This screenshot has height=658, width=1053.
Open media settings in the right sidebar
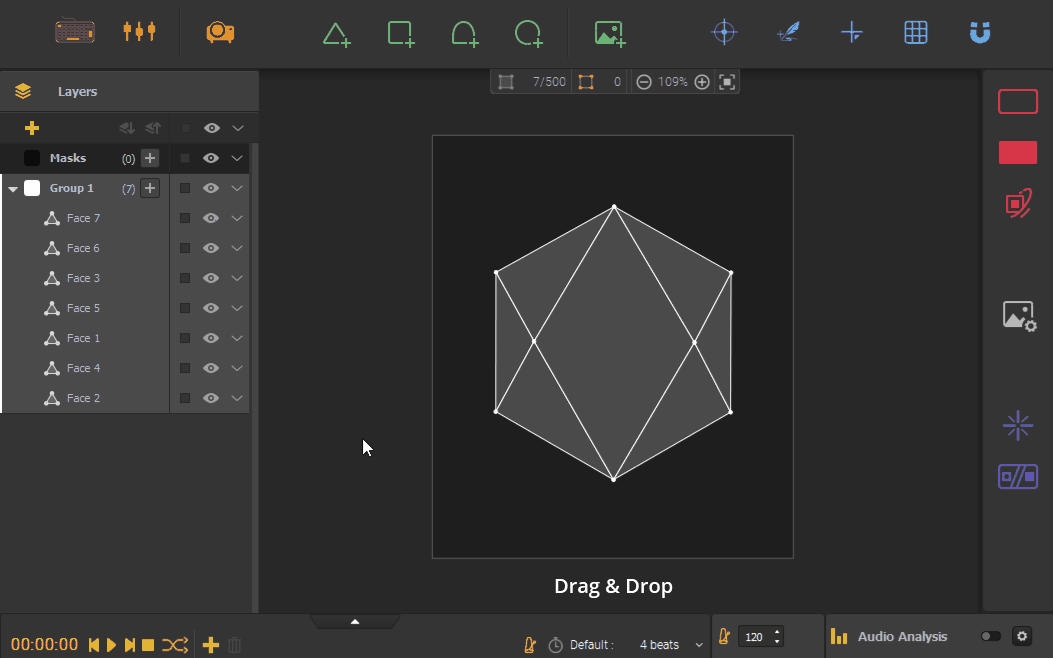1018,315
